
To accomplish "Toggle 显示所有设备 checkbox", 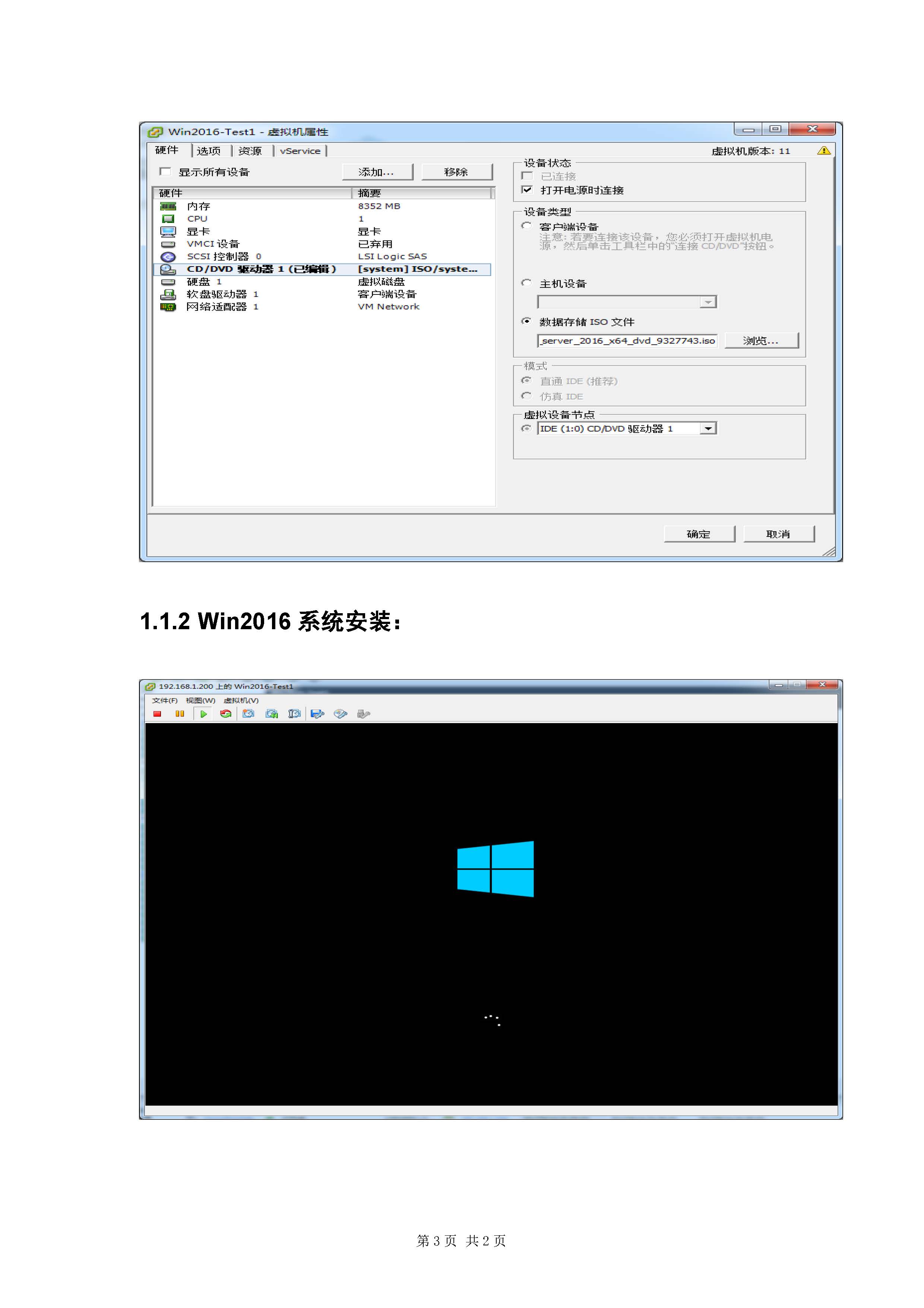I will [166, 171].
